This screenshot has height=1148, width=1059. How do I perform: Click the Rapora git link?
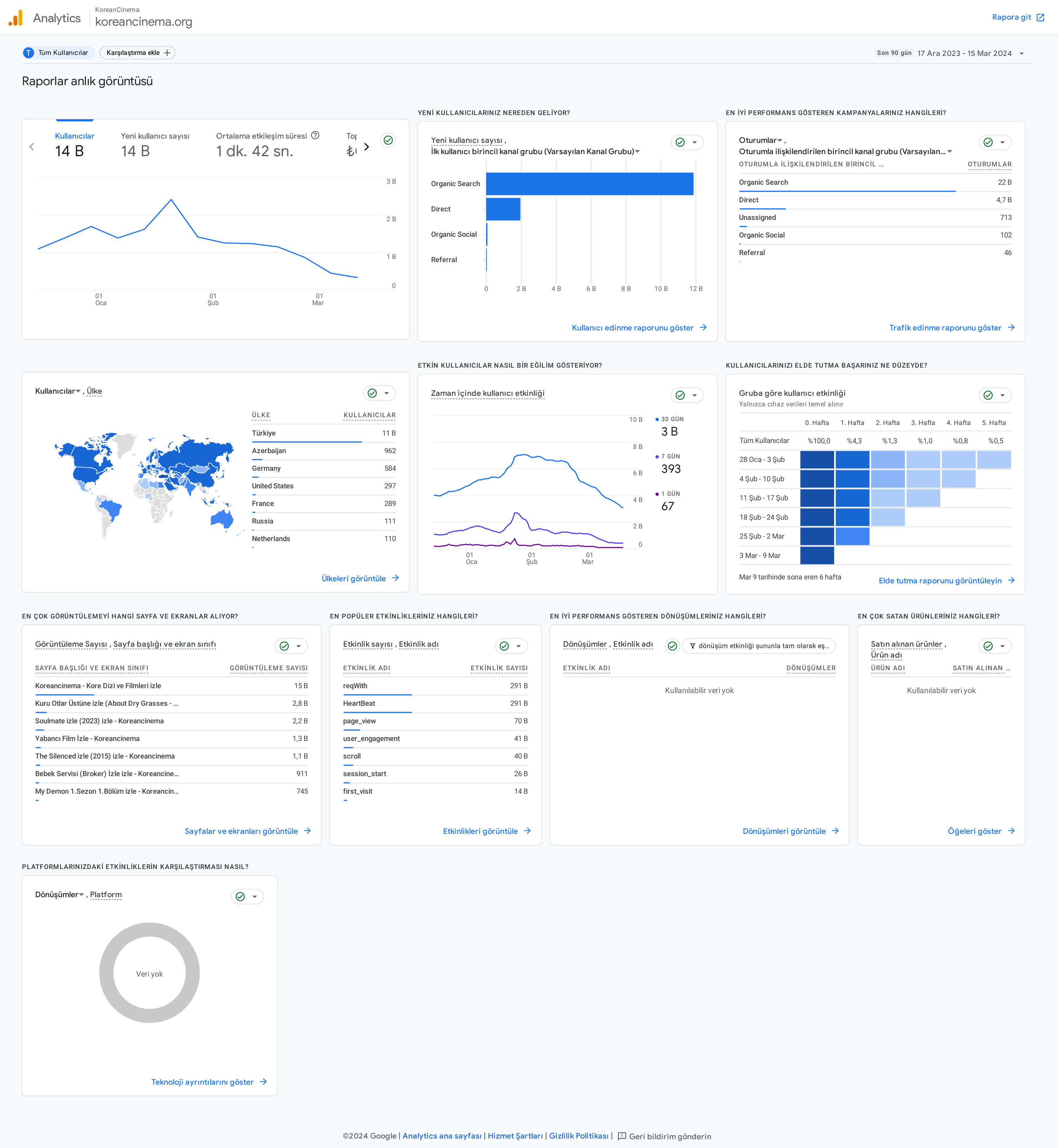coord(1018,17)
